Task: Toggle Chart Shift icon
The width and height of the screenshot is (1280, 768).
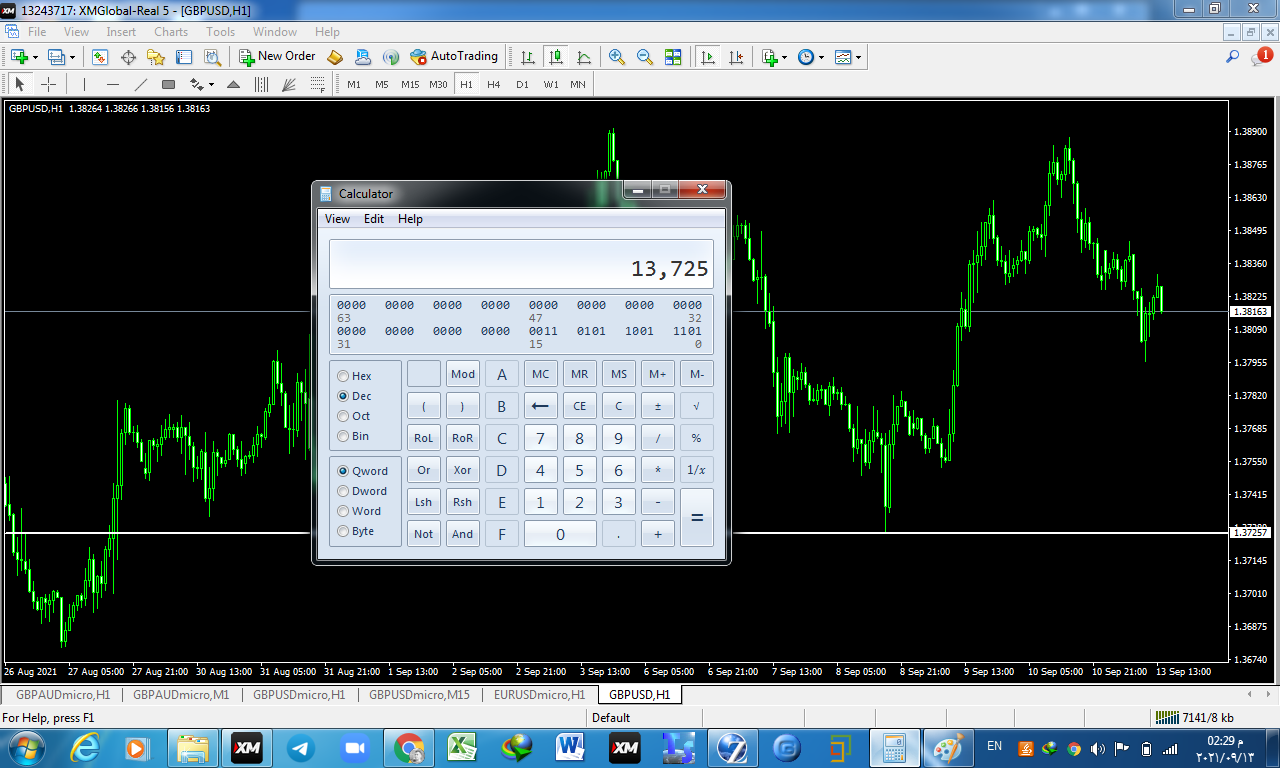Action: click(736, 57)
